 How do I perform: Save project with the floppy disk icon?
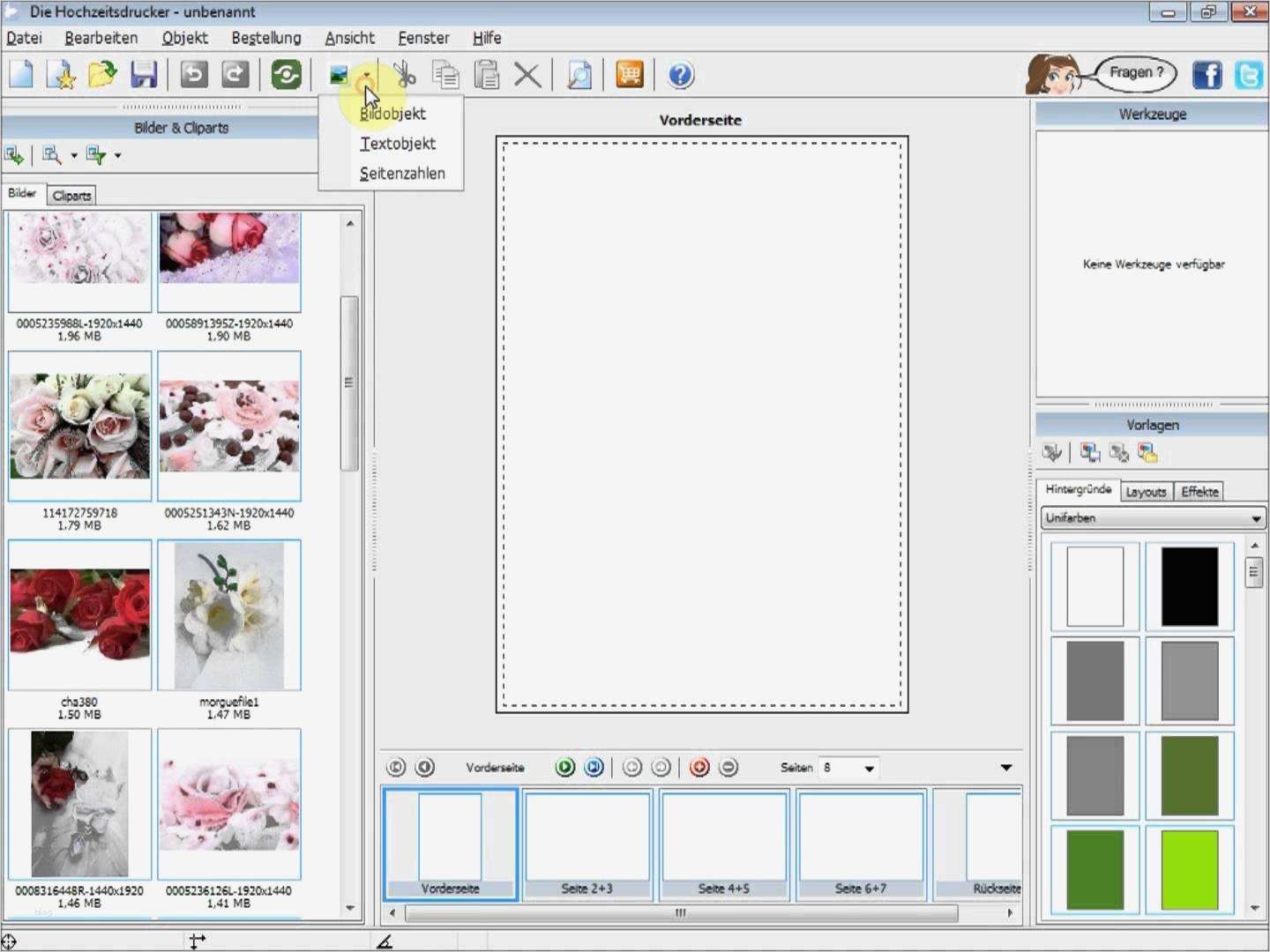tap(144, 75)
